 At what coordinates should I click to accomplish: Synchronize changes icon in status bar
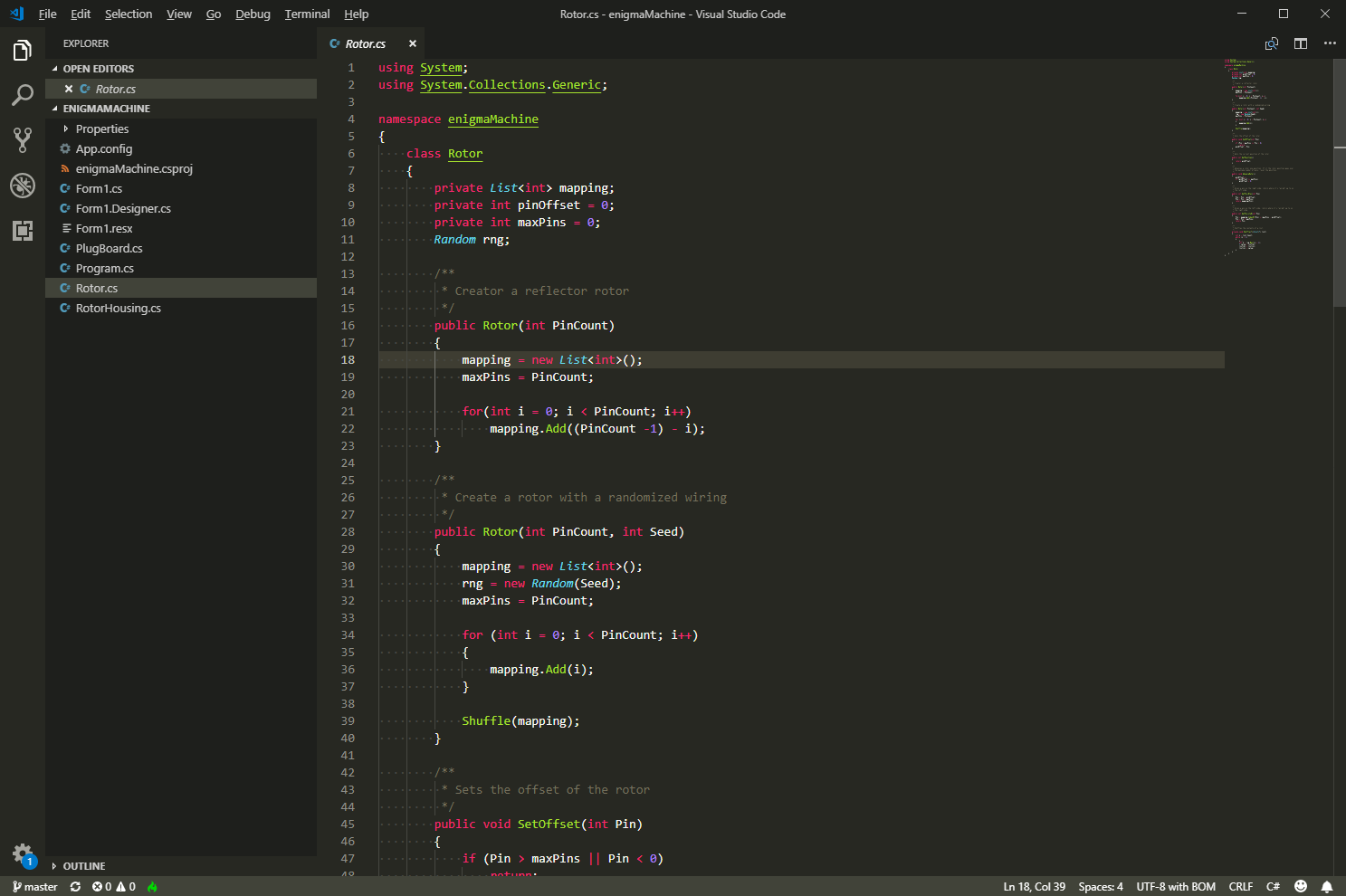pyautogui.click(x=75, y=887)
